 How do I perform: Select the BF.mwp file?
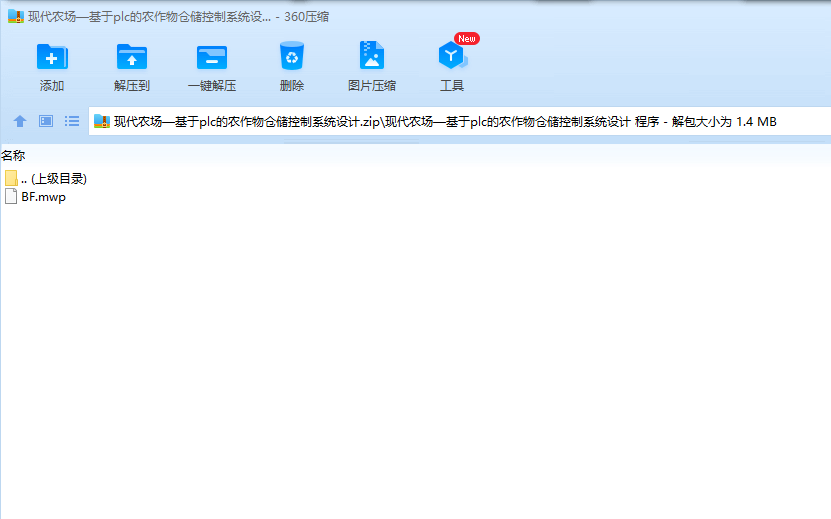tap(35, 197)
